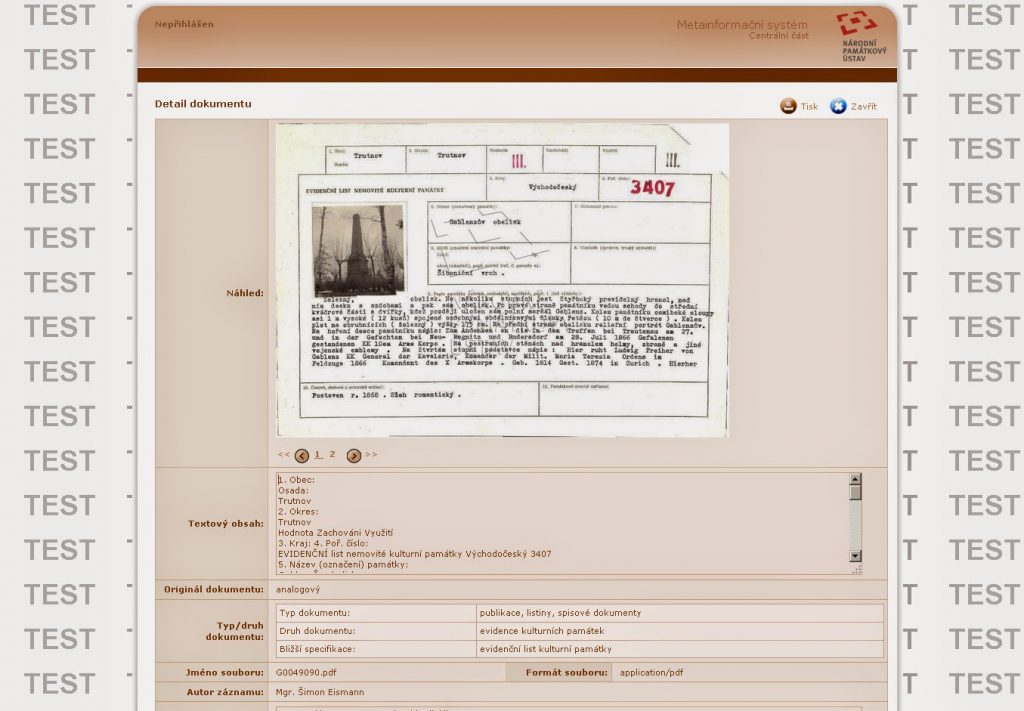This screenshot has height=711, width=1024.
Task: Click the Typ dokumentu label cell
Action: (x=376, y=613)
